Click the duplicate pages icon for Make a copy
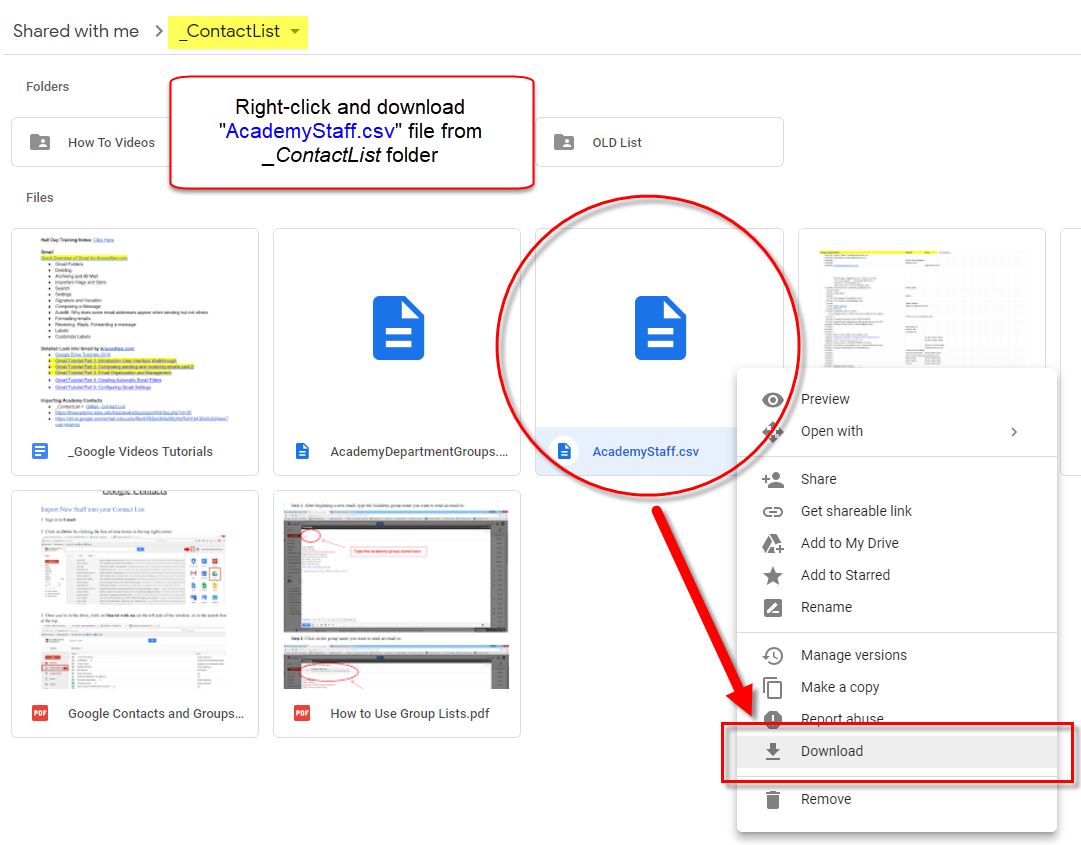Screen dimensions: 1081x845 [773, 688]
